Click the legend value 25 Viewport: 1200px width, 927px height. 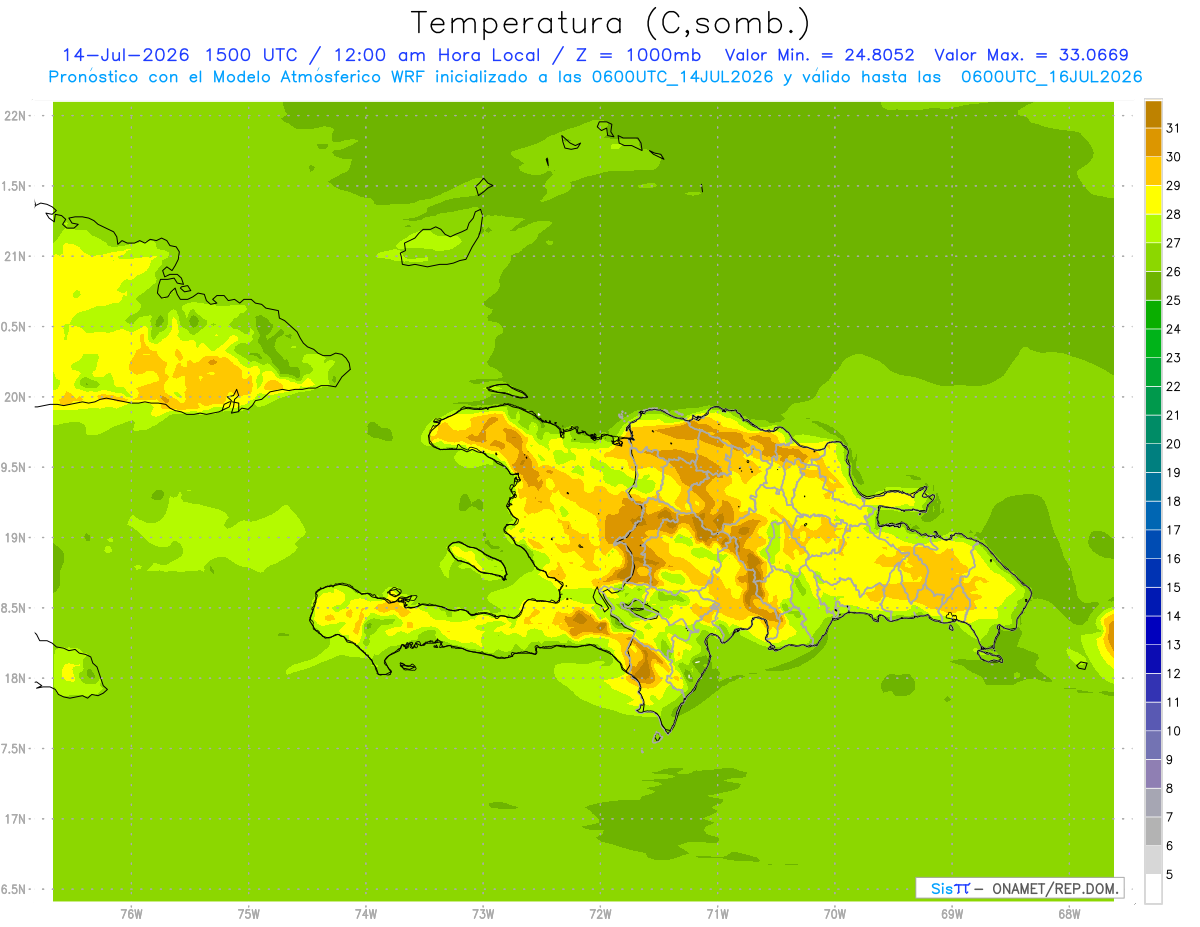click(x=1173, y=300)
